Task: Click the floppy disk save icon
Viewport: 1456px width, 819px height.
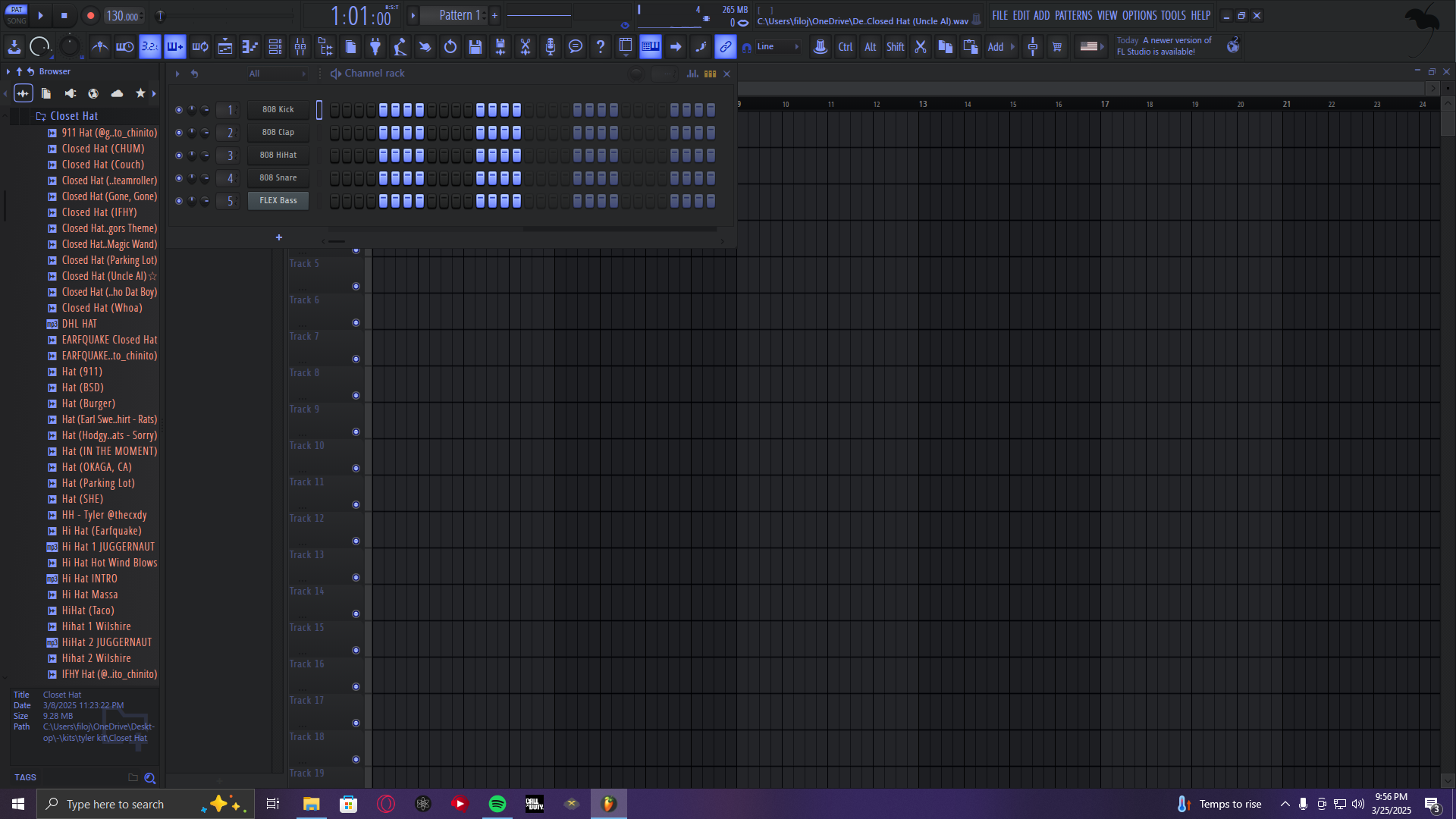Action: pyautogui.click(x=475, y=47)
